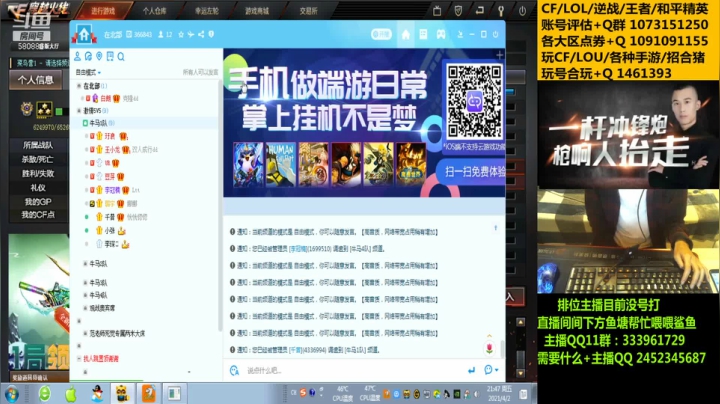Collapse the 激情5V5 channel tree node
Viewport: 720px width, 404px height.
point(79,111)
